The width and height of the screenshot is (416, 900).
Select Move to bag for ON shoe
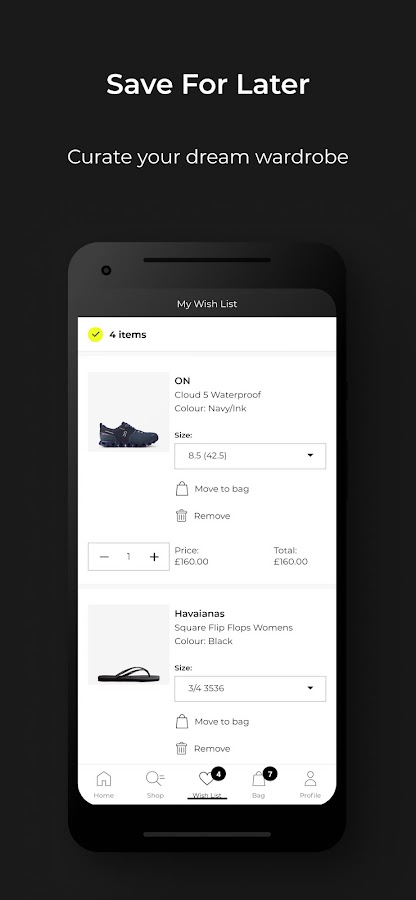pyautogui.click(x=221, y=489)
